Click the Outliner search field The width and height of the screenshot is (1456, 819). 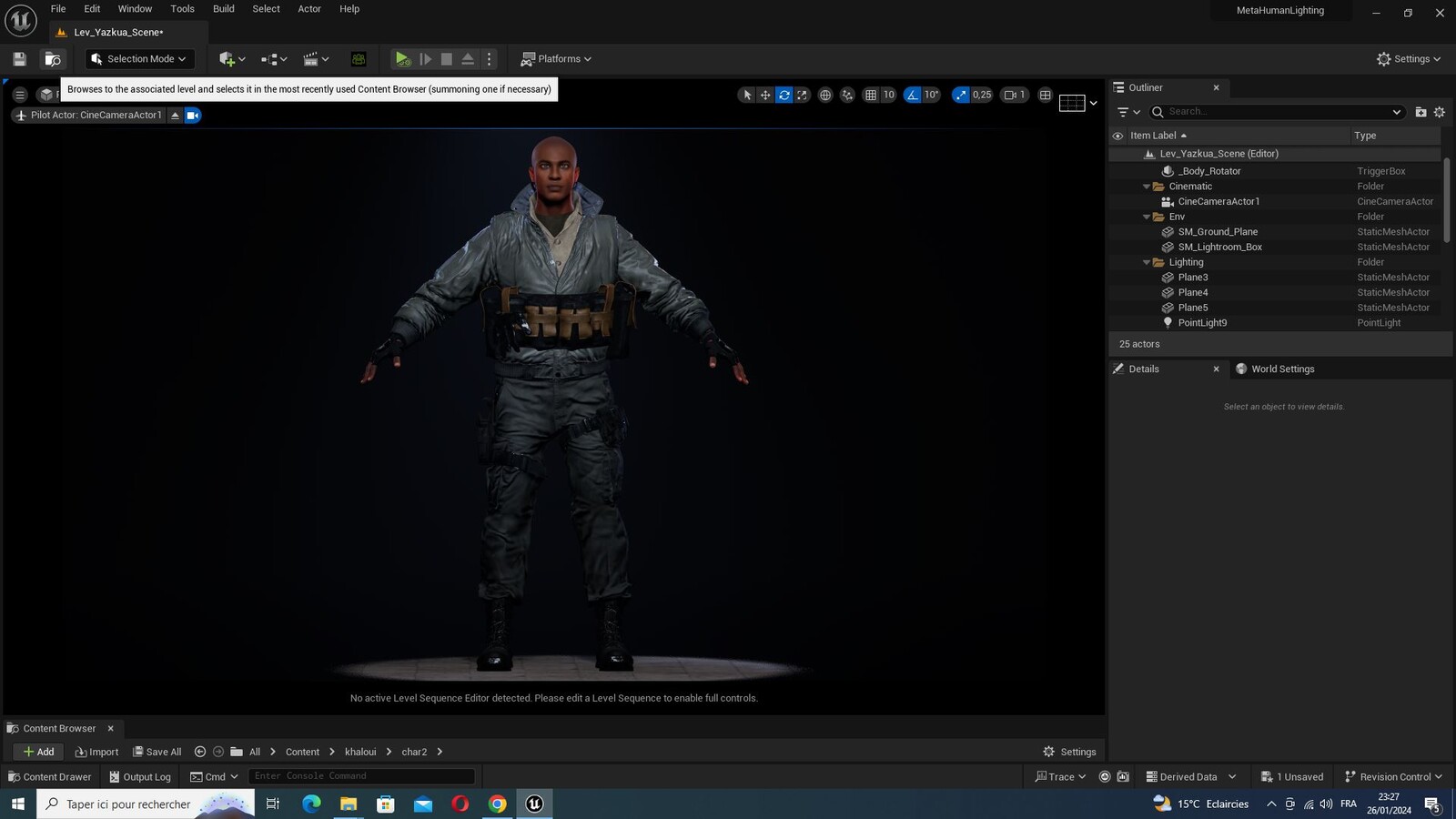(1276, 112)
